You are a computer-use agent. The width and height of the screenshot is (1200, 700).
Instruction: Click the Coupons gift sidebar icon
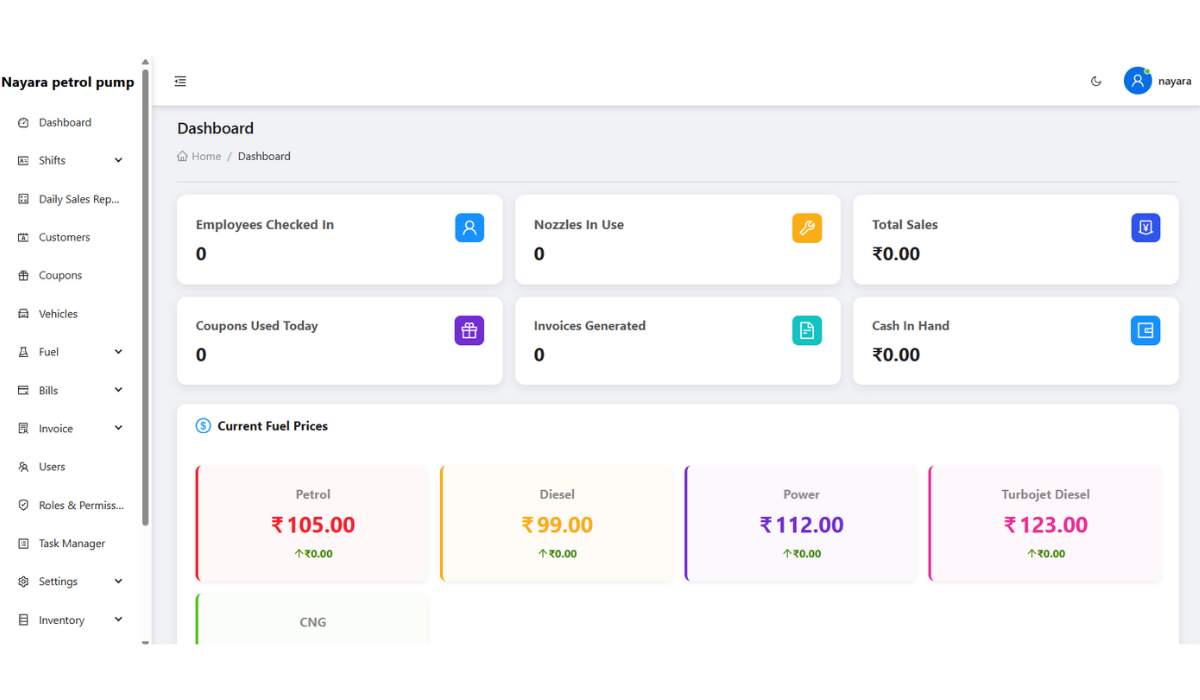24,276
